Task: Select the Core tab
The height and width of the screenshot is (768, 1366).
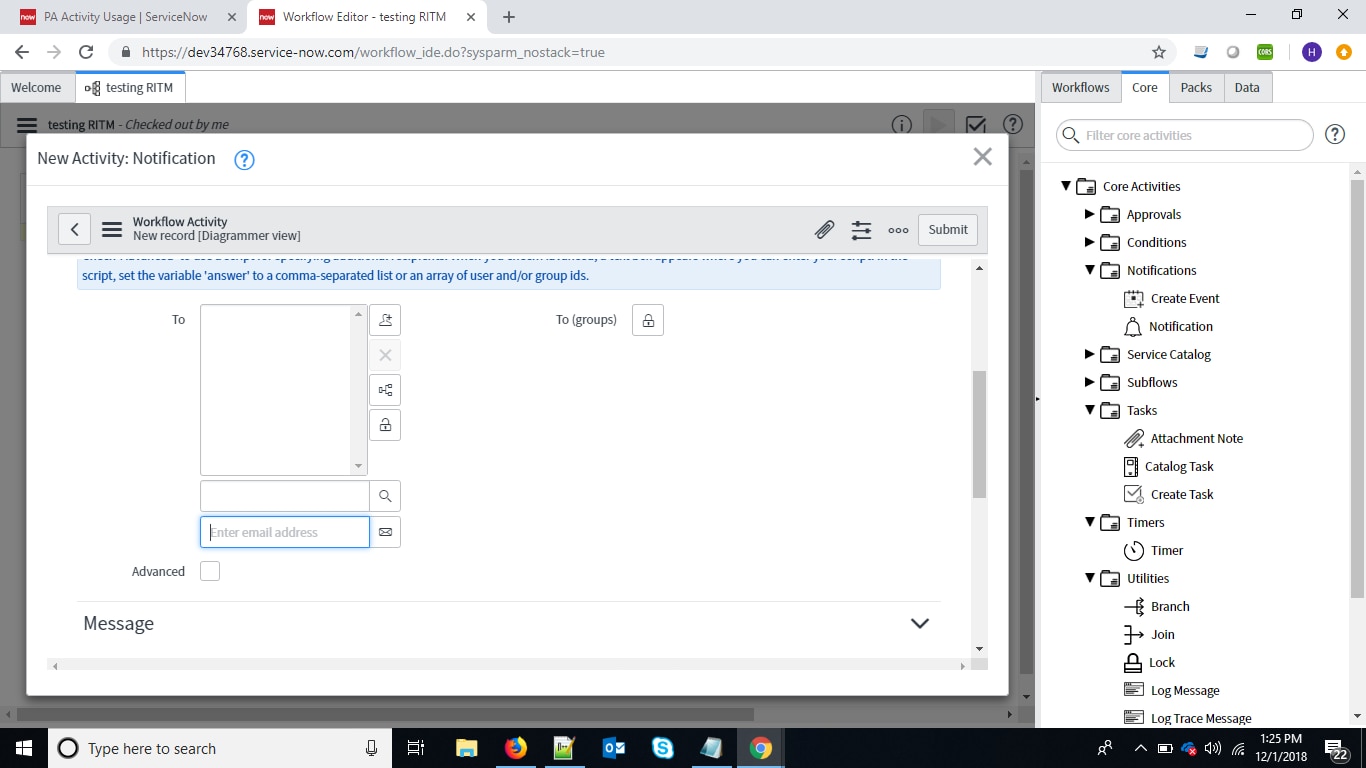Action: [x=1145, y=87]
